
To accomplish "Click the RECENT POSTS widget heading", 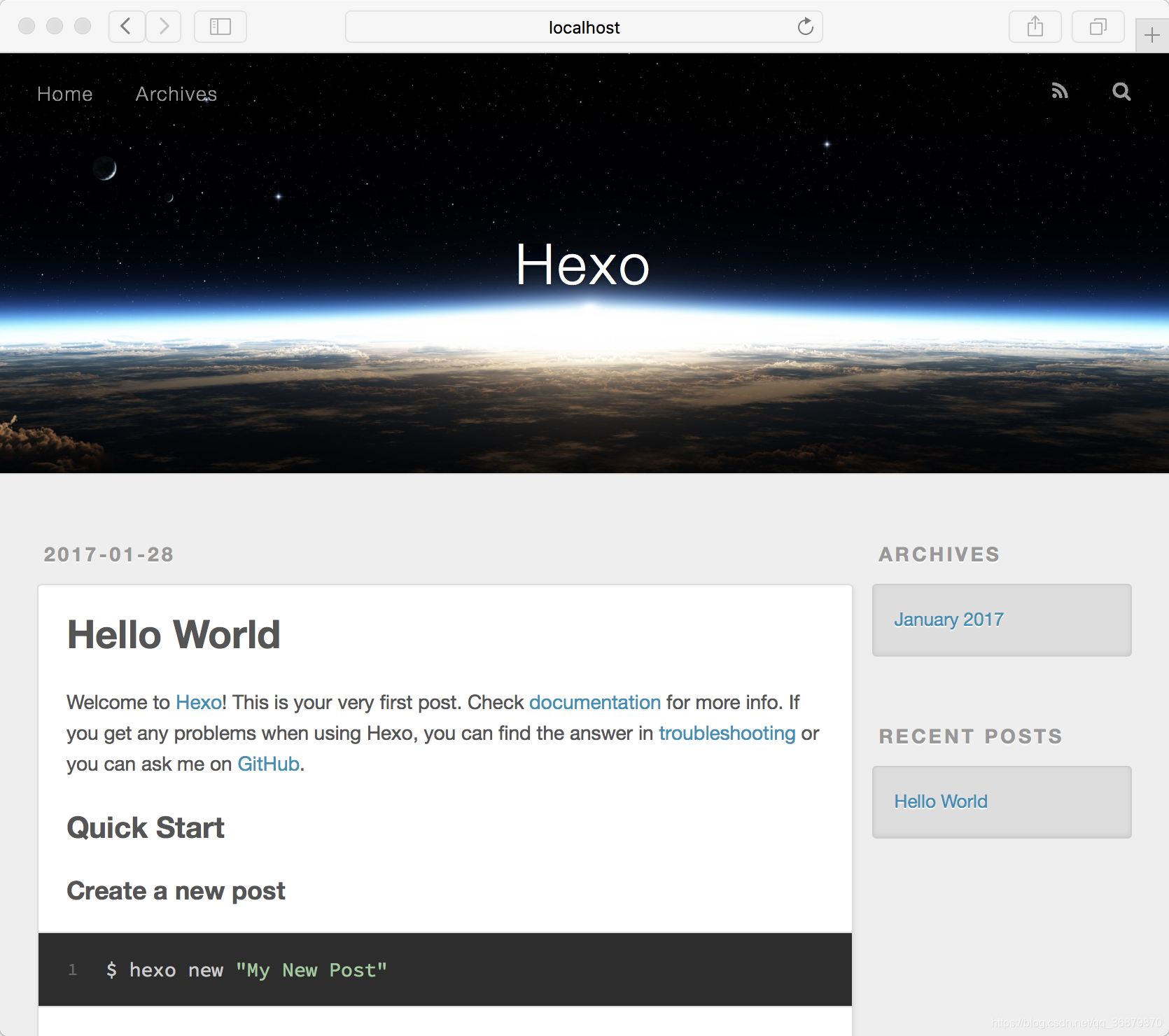I will (x=971, y=736).
